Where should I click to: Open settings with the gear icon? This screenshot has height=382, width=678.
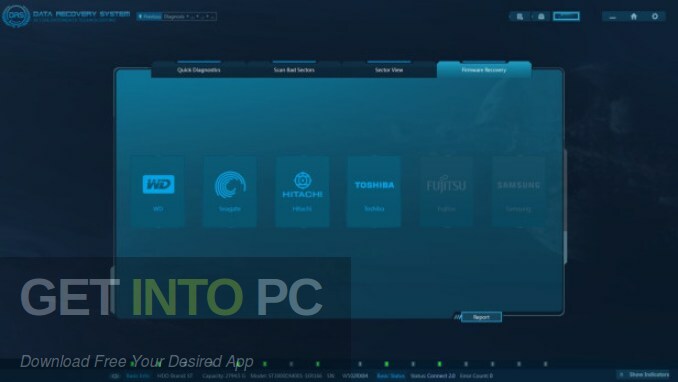pos(655,16)
